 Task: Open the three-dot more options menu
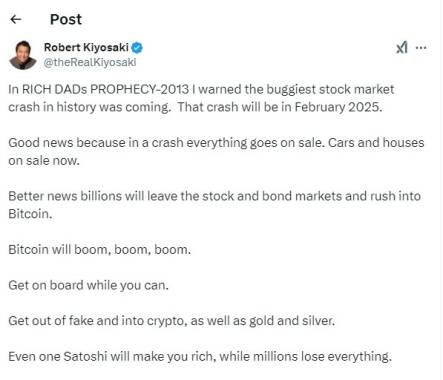click(421, 47)
